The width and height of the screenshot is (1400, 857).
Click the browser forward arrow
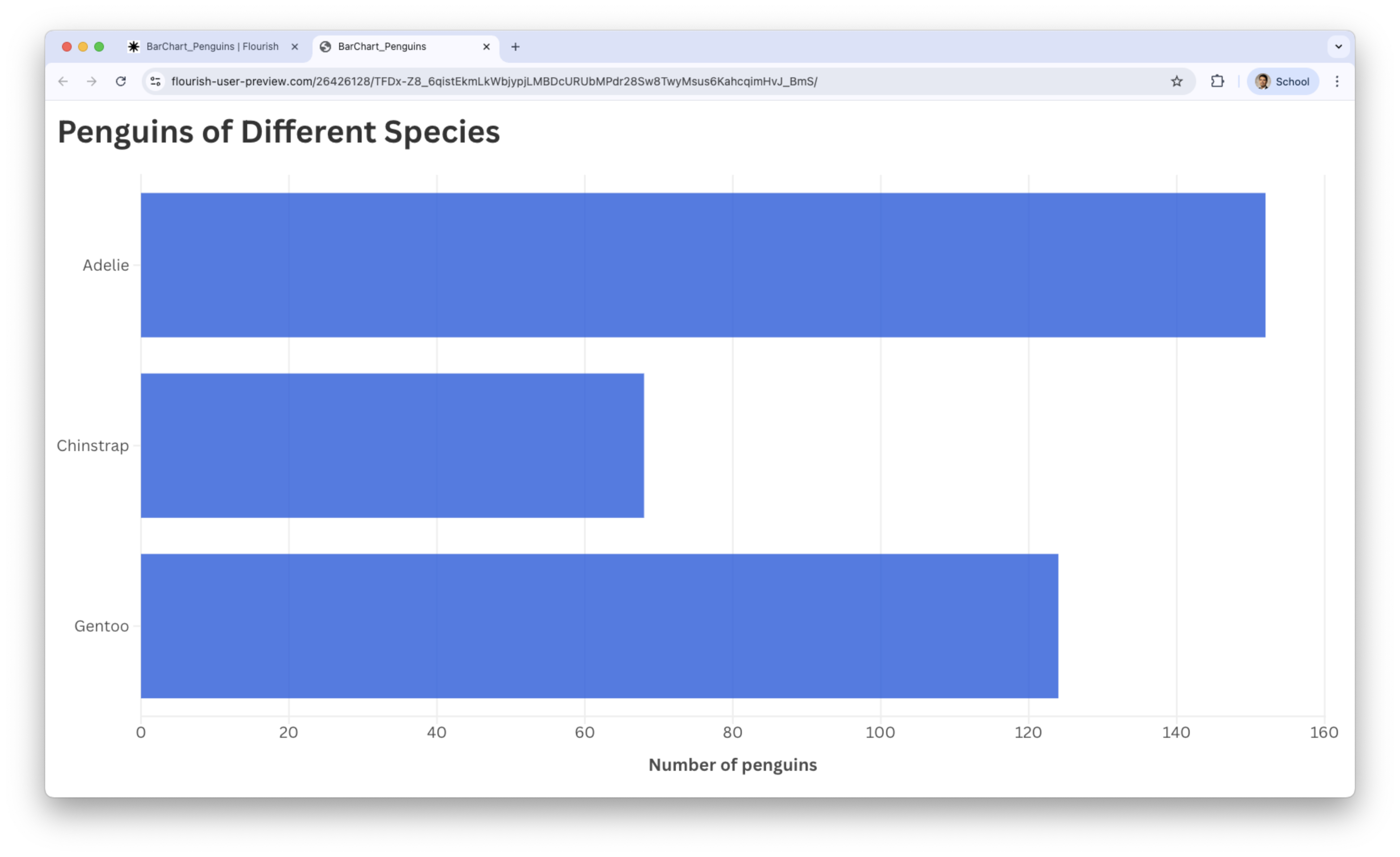(x=91, y=81)
